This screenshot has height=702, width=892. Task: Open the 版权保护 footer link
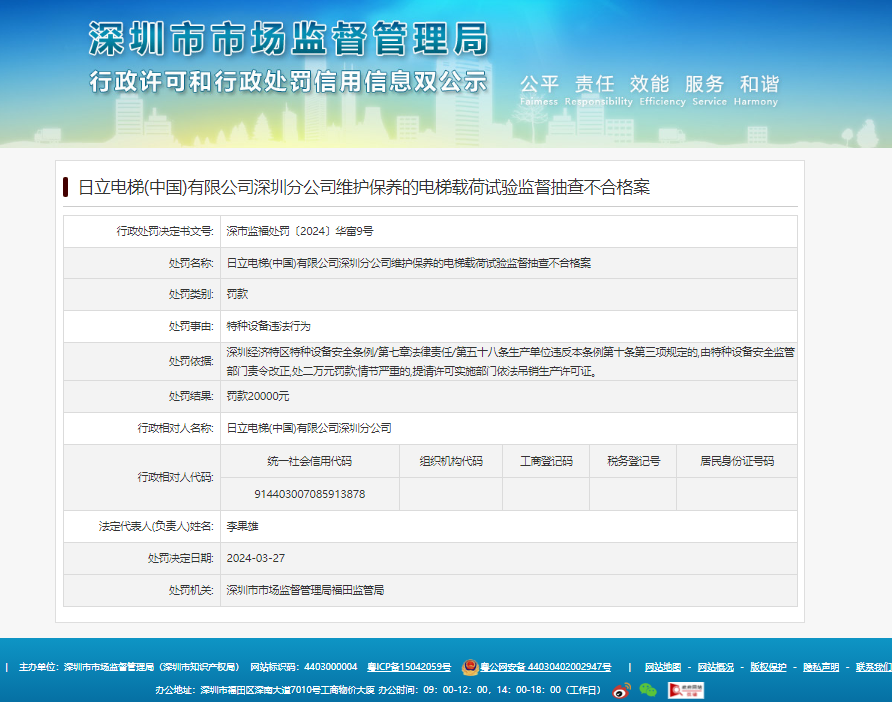click(x=768, y=667)
